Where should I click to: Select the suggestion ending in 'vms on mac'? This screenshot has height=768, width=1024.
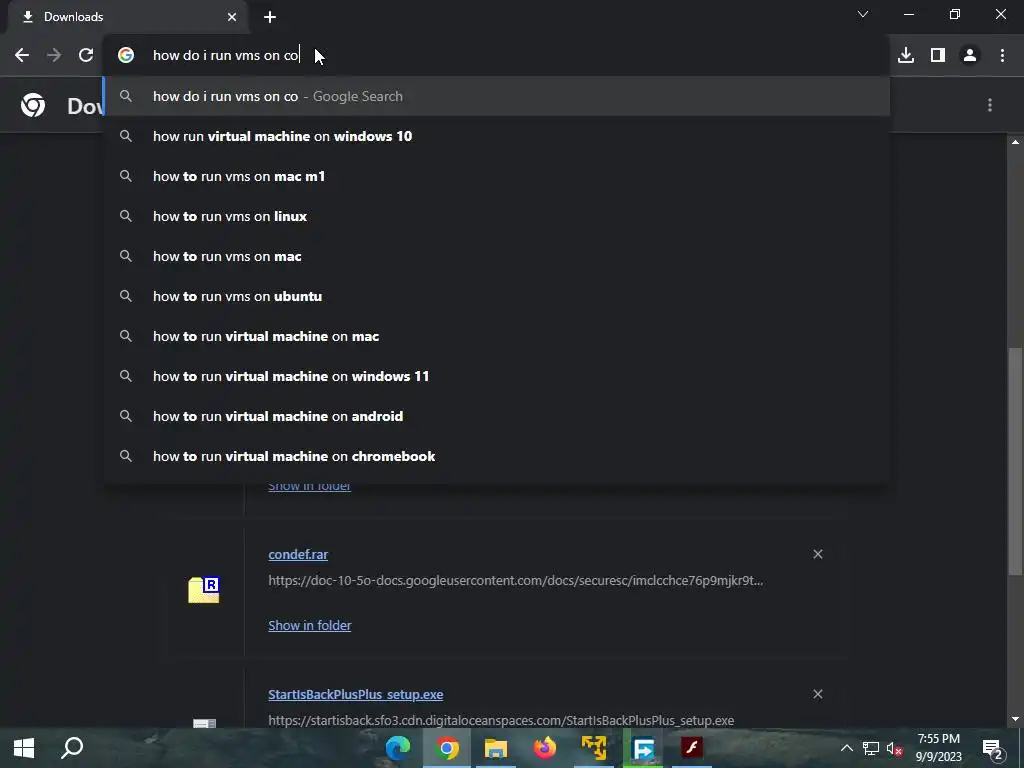click(x=496, y=256)
